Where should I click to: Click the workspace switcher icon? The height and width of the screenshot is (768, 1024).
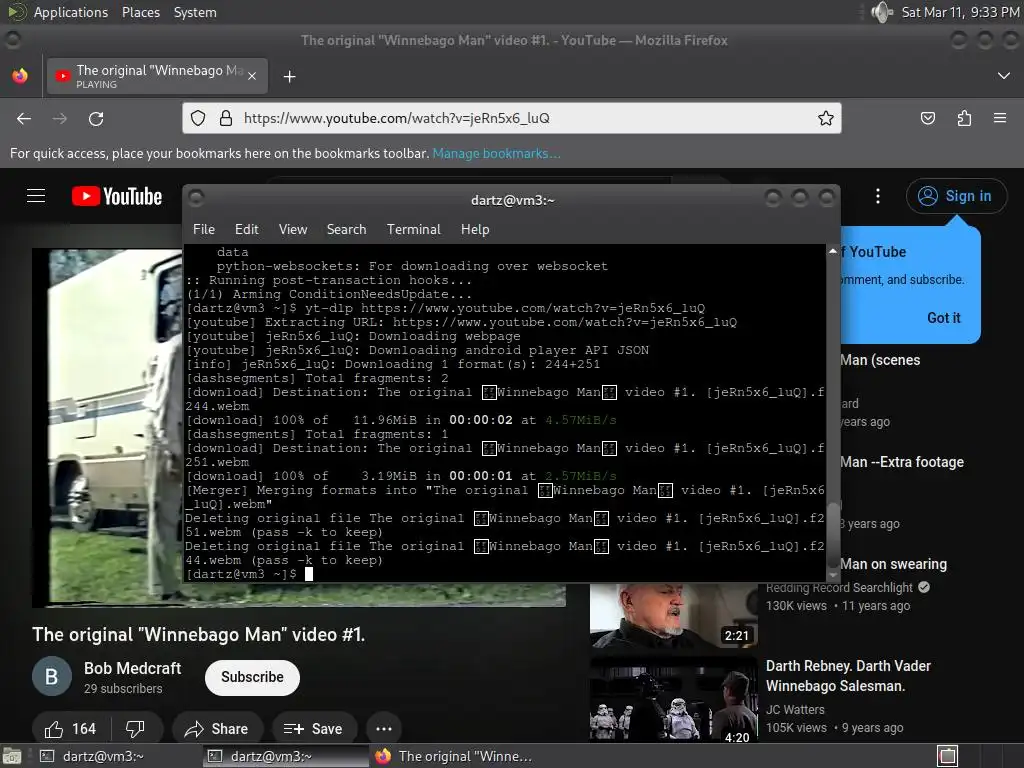[x=948, y=756]
